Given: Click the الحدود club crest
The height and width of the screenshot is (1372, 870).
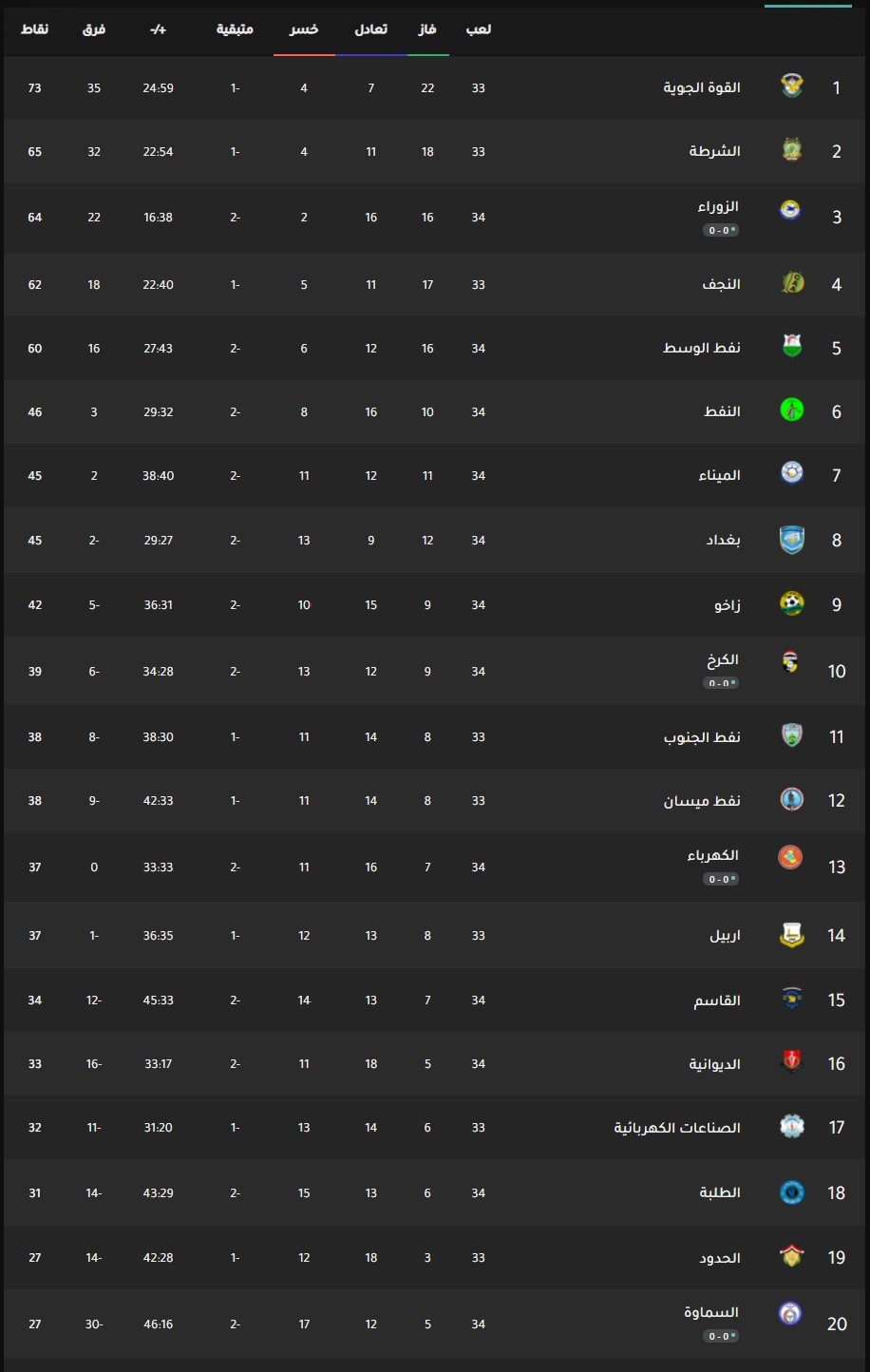Looking at the screenshot, I should point(791,1256).
